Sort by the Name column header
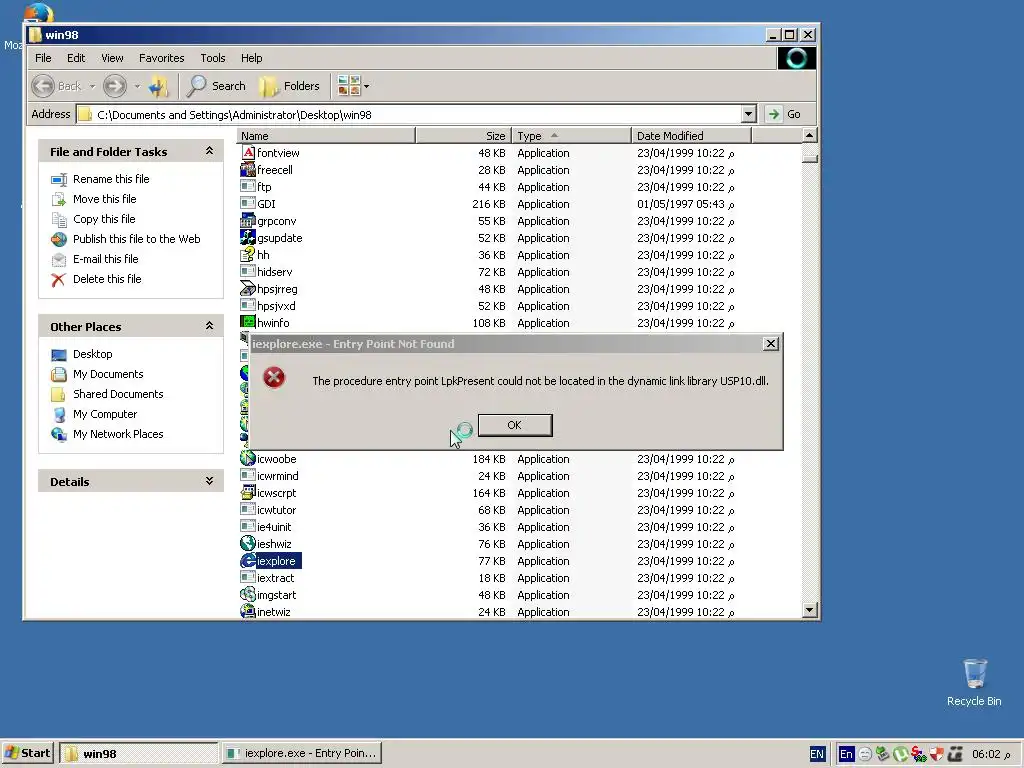This screenshot has width=1024, height=768. (326, 136)
